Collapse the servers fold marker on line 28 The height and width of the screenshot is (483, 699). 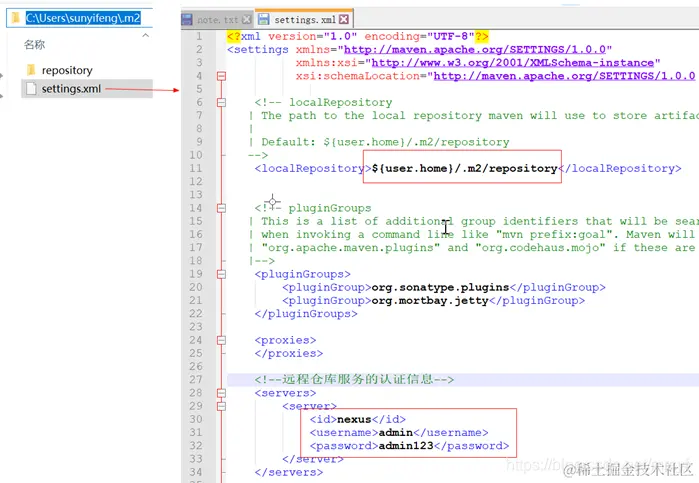(221, 393)
